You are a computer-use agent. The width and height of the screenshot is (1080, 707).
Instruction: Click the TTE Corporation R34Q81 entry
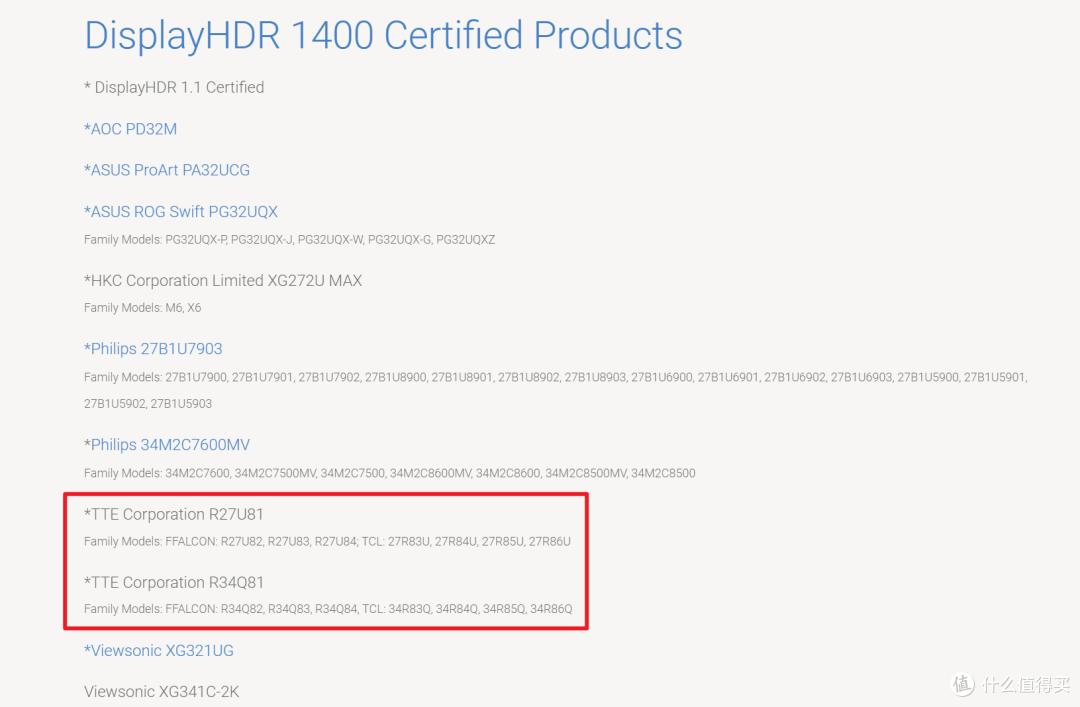coord(174,582)
